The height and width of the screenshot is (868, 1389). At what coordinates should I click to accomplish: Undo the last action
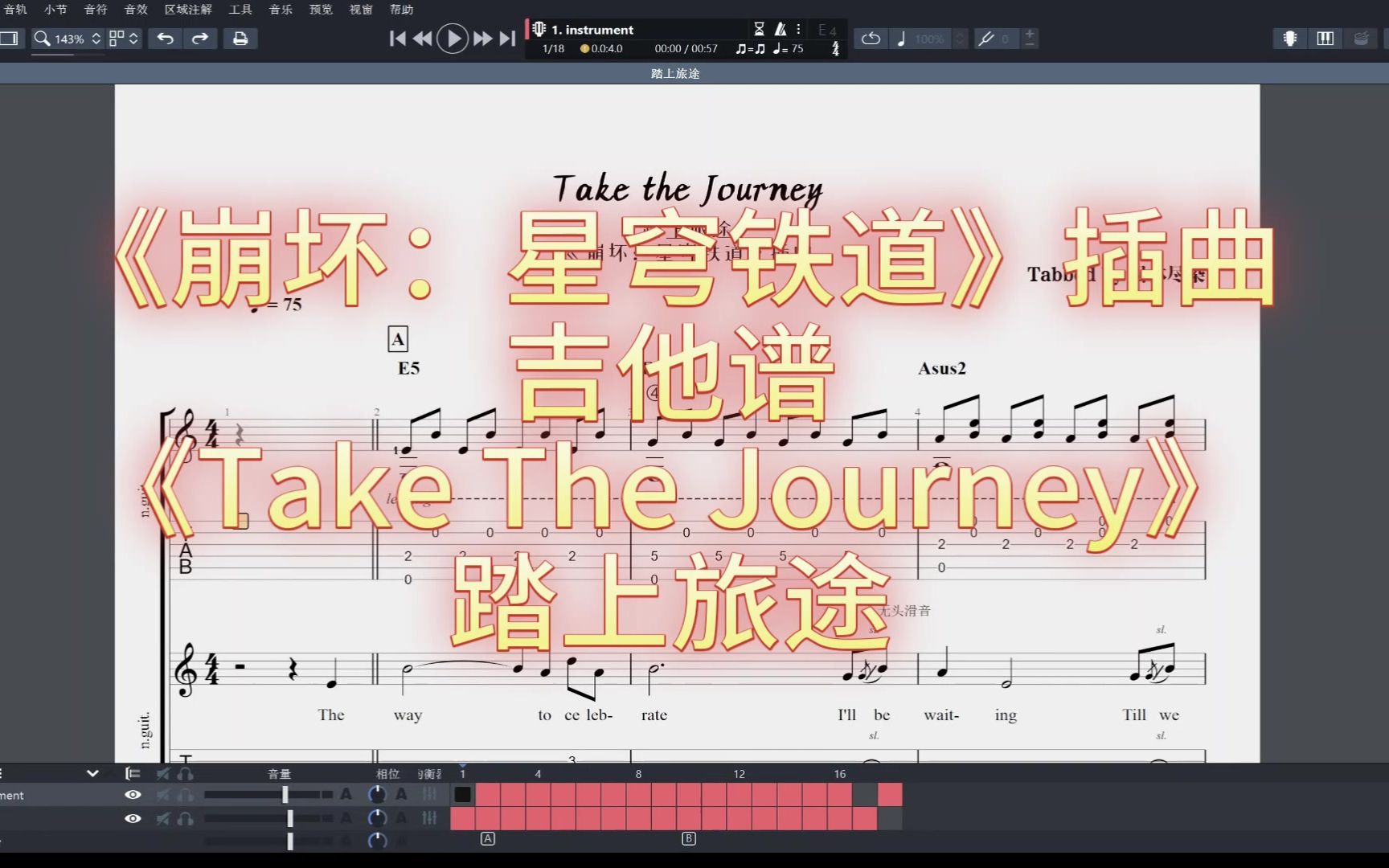tap(165, 39)
